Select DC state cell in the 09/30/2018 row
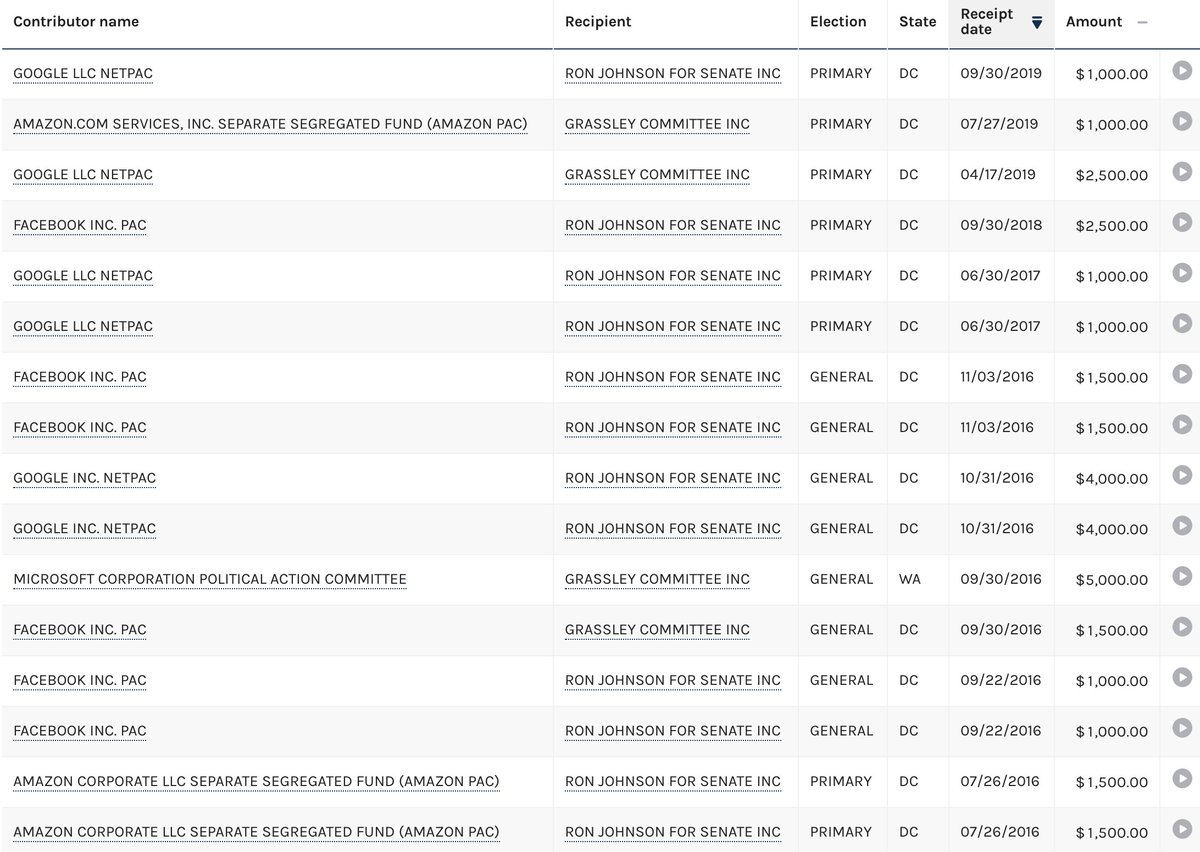Screen dimensions: 1200x852 (x=908, y=225)
